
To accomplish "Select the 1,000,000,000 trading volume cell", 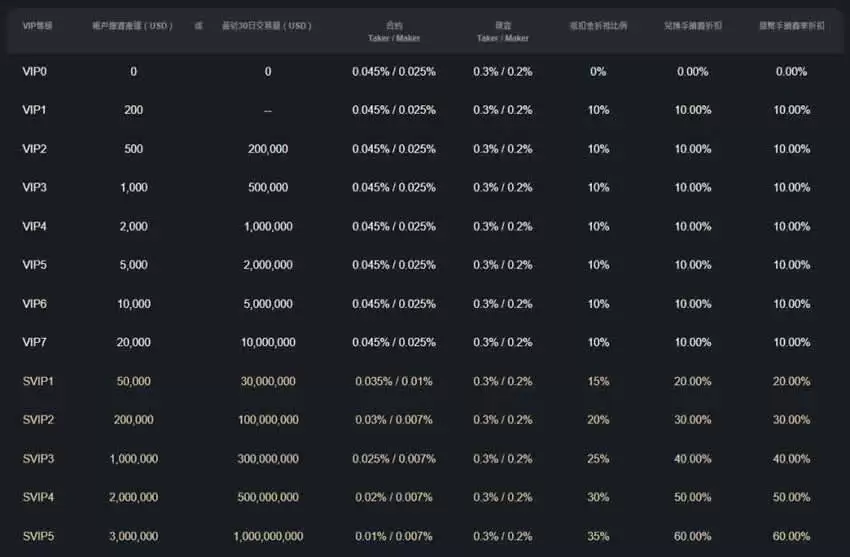I will pyautogui.click(x=268, y=537).
